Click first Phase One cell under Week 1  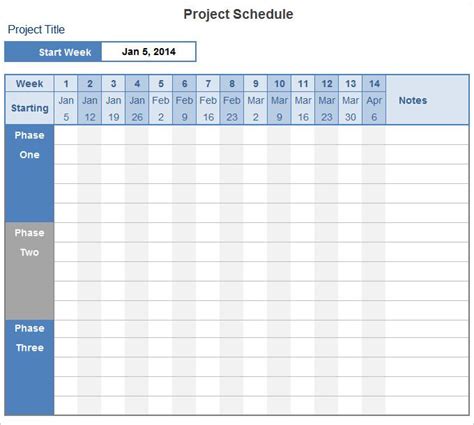coord(66,135)
